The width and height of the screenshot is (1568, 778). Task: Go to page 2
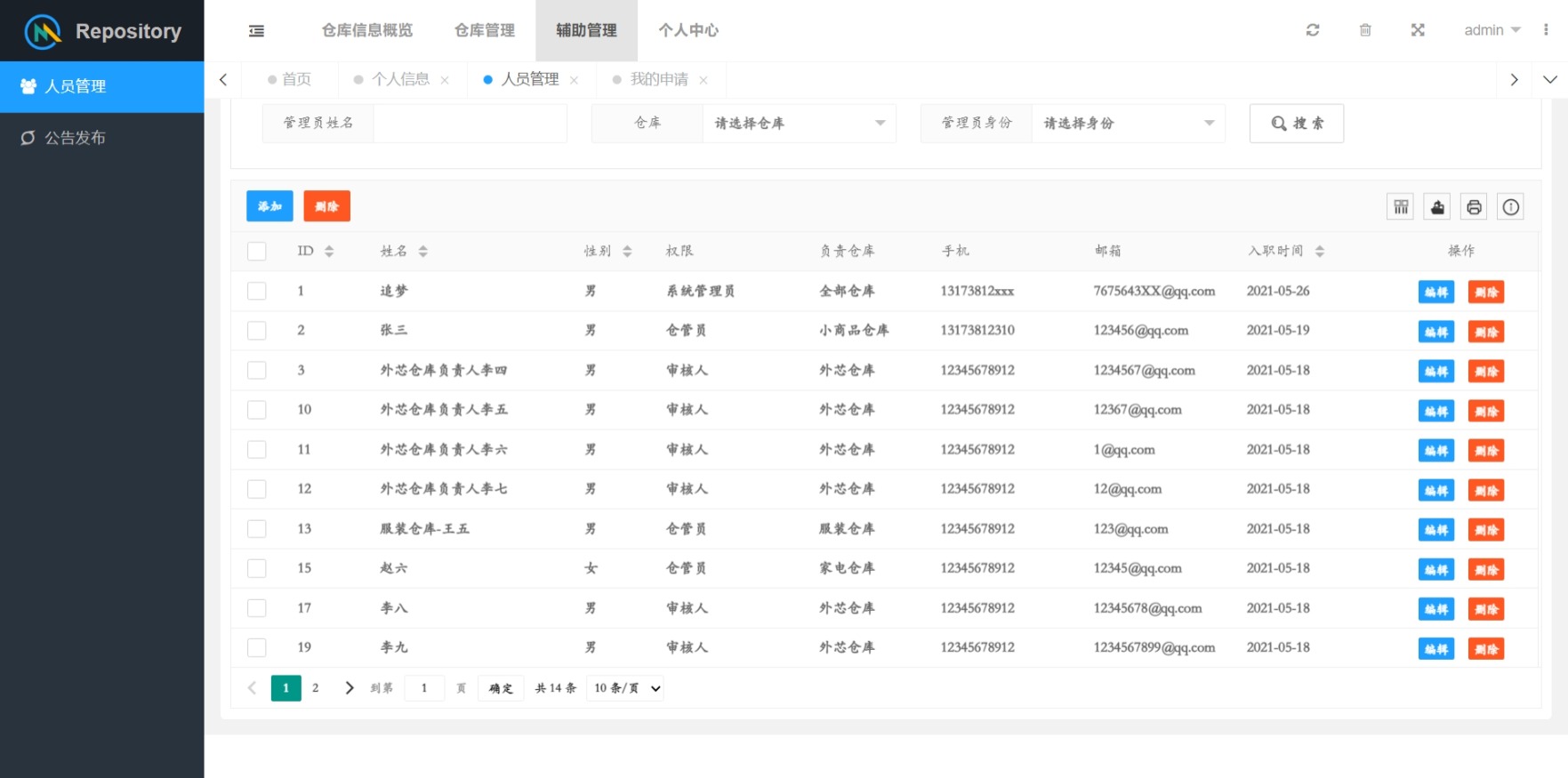(316, 688)
